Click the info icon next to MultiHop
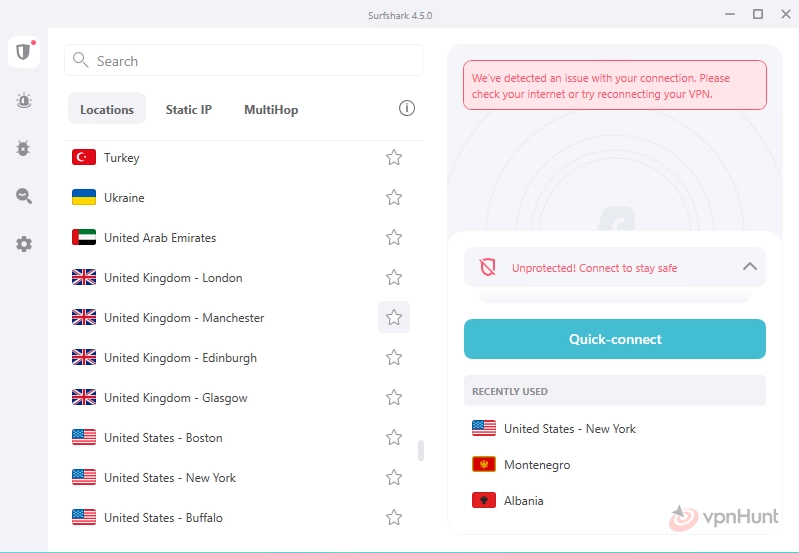This screenshot has height=553, width=799. click(407, 108)
